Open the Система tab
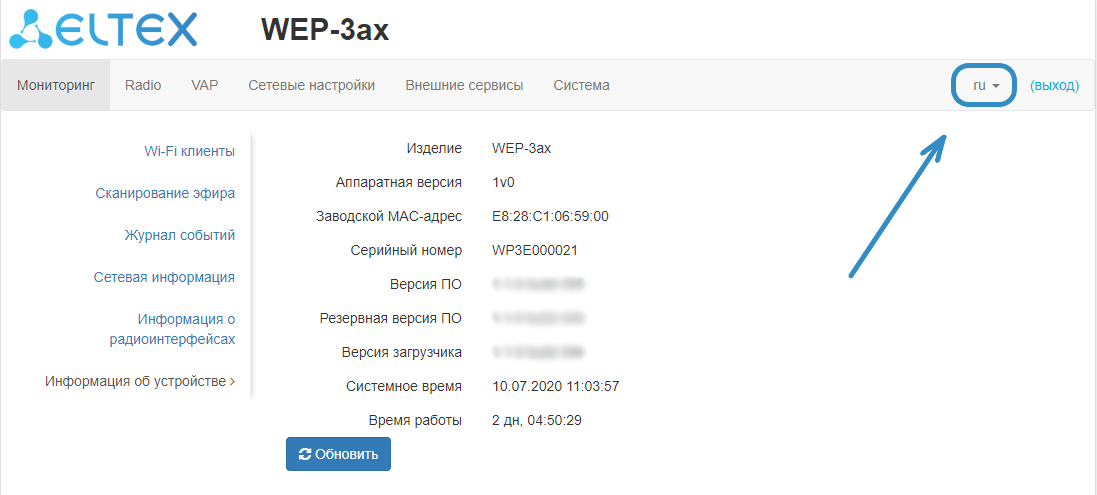 581,86
